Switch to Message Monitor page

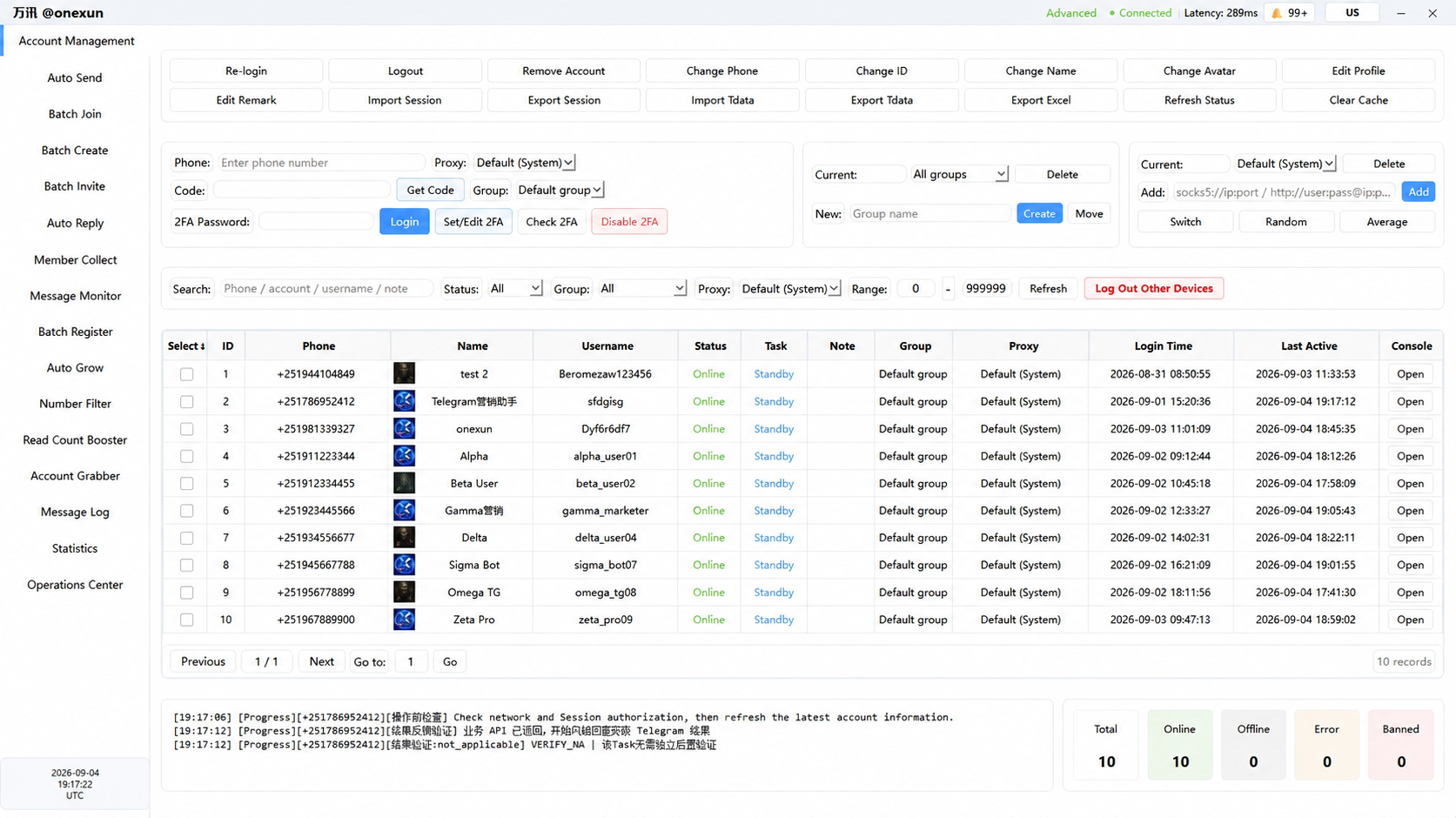point(75,296)
